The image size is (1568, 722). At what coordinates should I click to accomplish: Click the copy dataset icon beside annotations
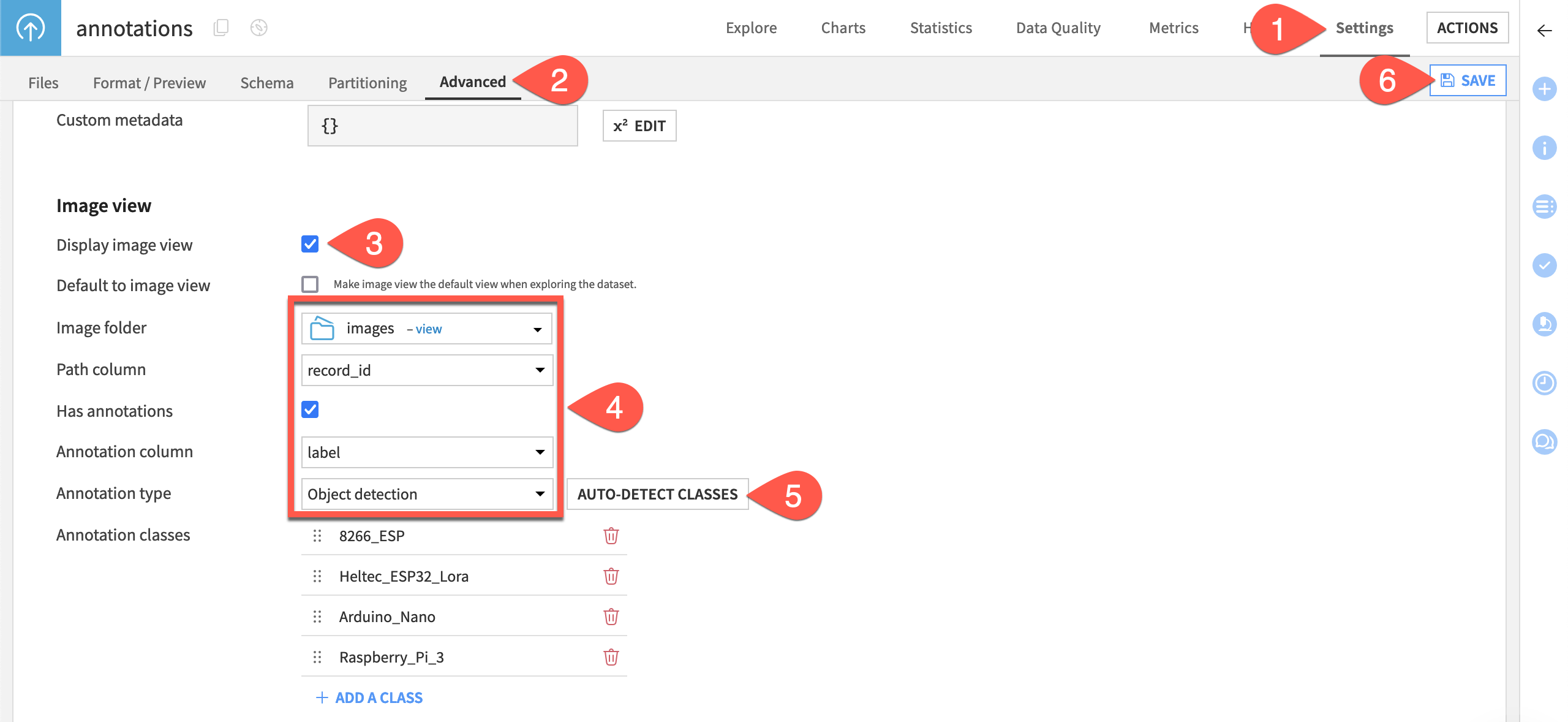221,27
